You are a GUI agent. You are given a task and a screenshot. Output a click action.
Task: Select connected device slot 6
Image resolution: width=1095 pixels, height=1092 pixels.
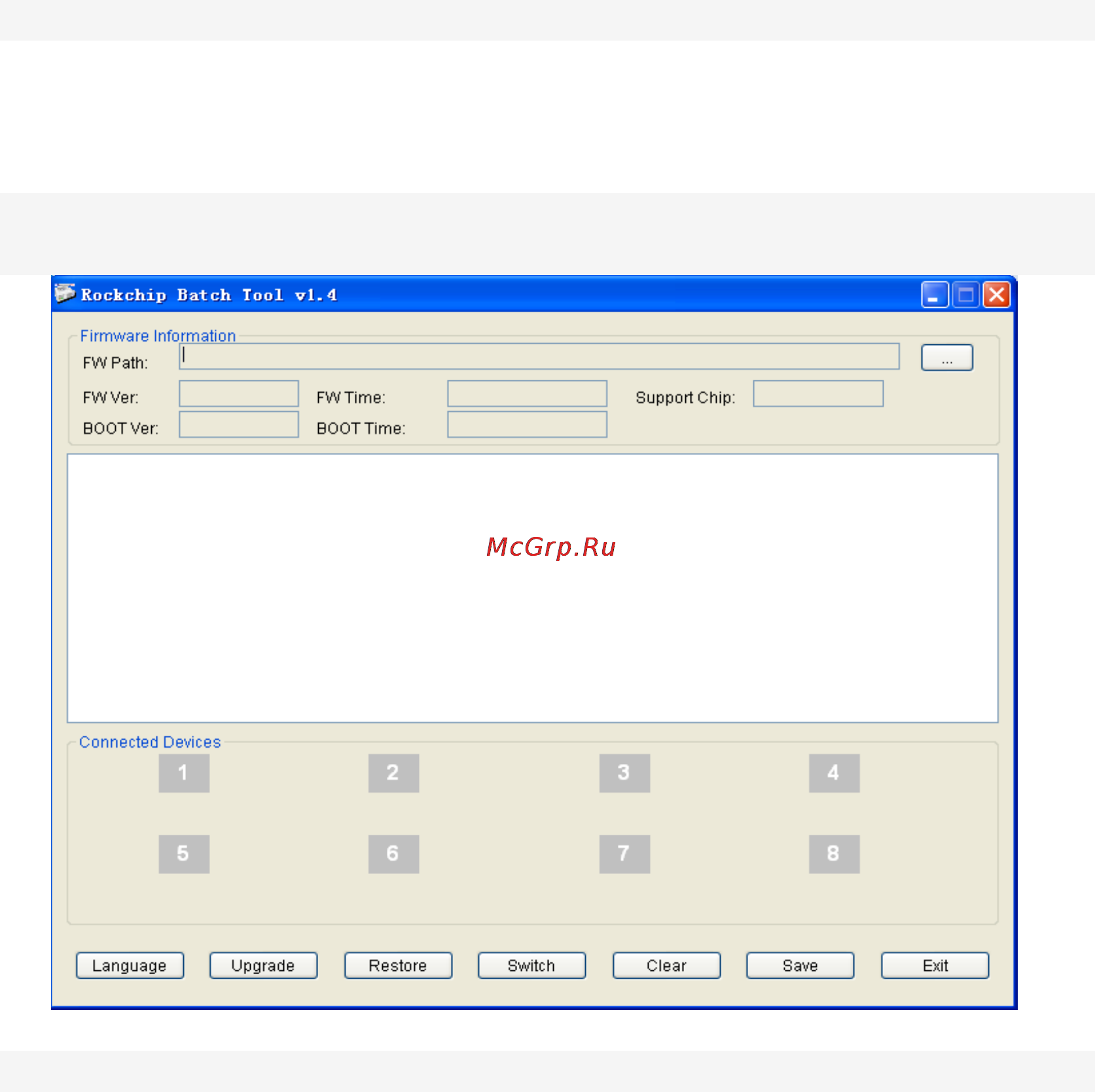click(393, 854)
